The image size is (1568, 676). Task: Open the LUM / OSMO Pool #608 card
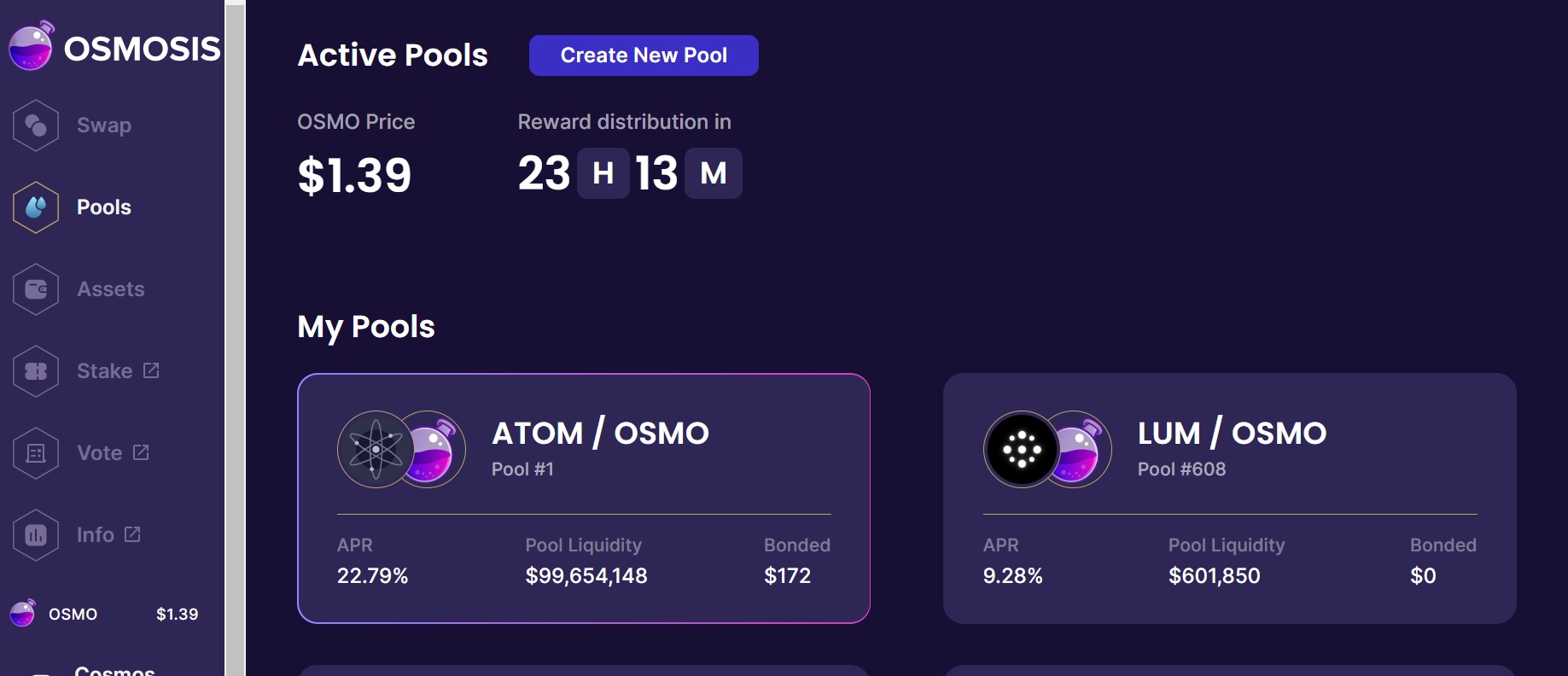pyautogui.click(x=1229, y=498)
